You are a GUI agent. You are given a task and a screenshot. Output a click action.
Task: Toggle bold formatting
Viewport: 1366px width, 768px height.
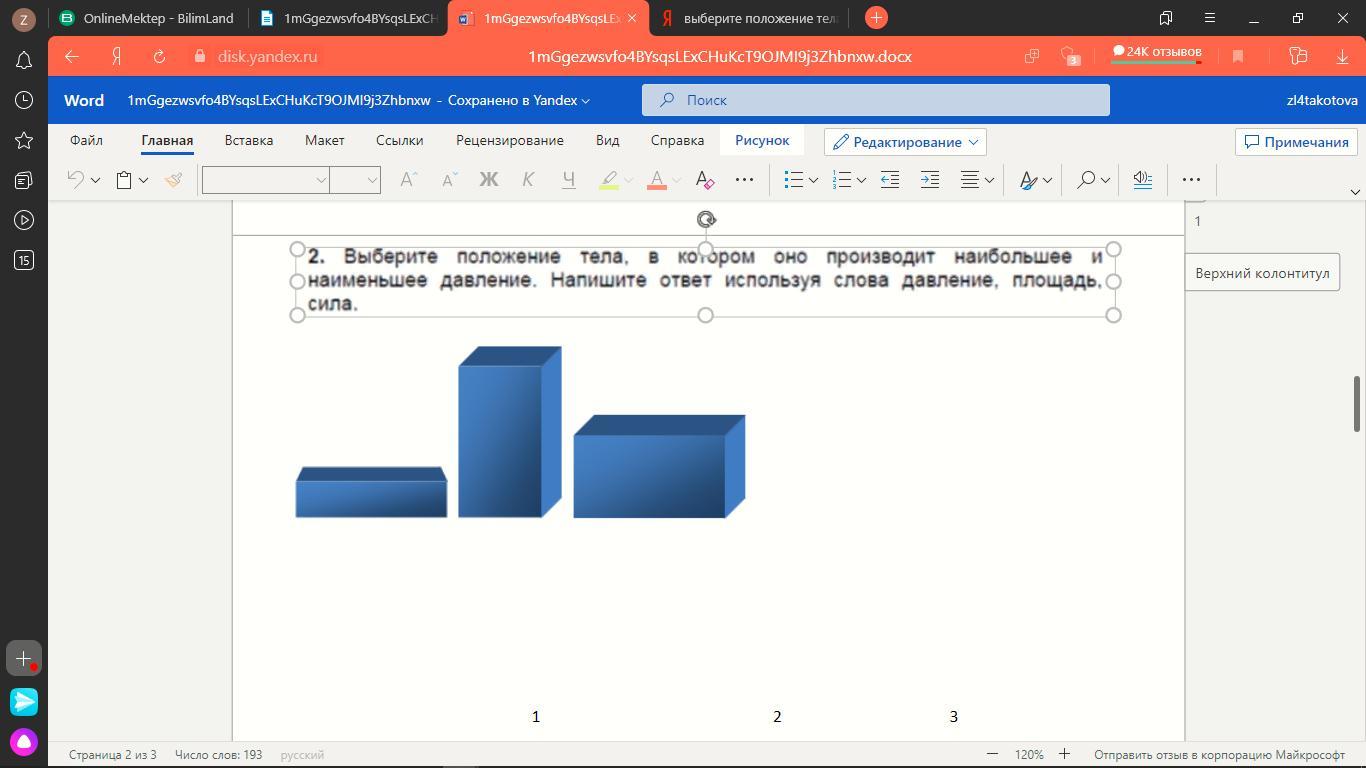[488, 180]
